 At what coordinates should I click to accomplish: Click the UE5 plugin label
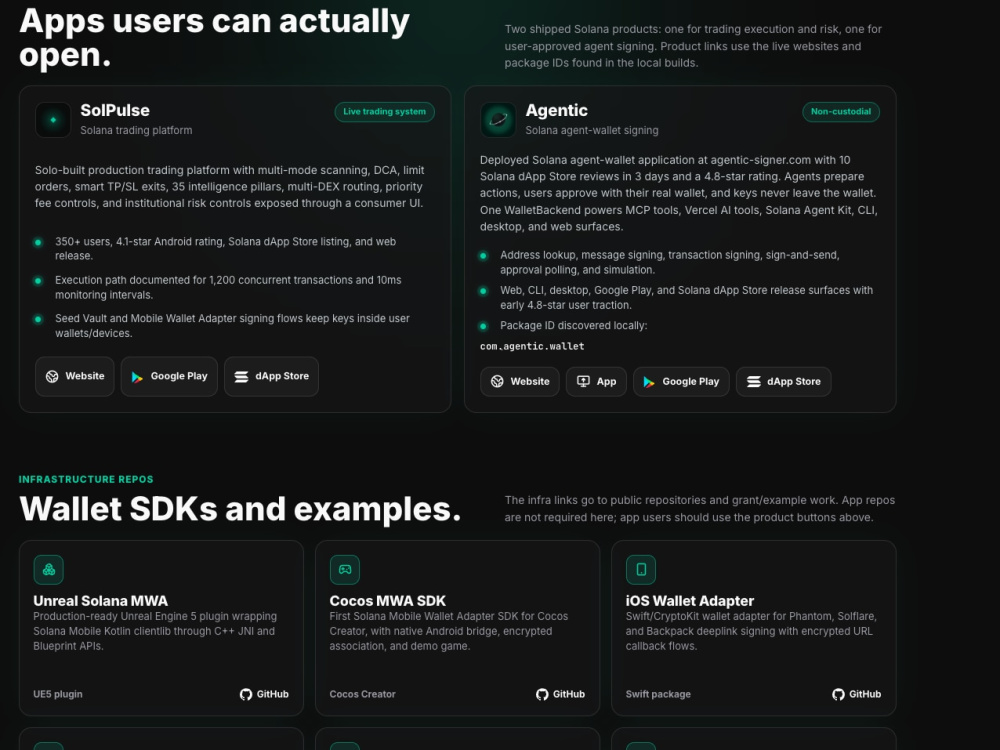58,694
